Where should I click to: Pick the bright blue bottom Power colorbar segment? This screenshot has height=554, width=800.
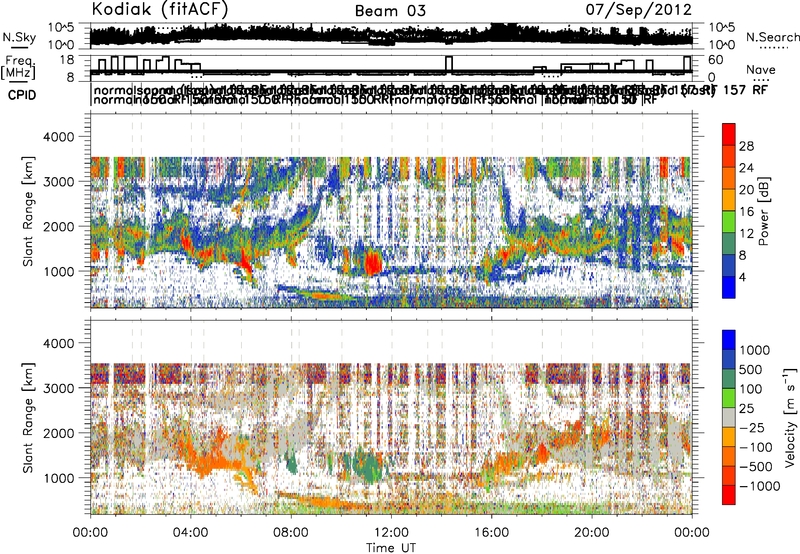pos(729,287)
